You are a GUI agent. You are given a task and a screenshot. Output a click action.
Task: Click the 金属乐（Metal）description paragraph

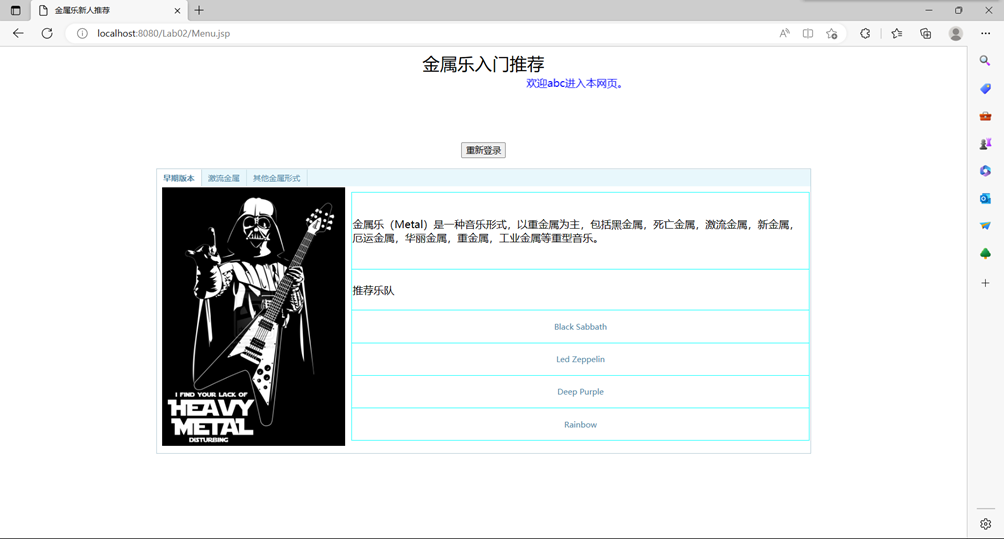tap(574, 231)
